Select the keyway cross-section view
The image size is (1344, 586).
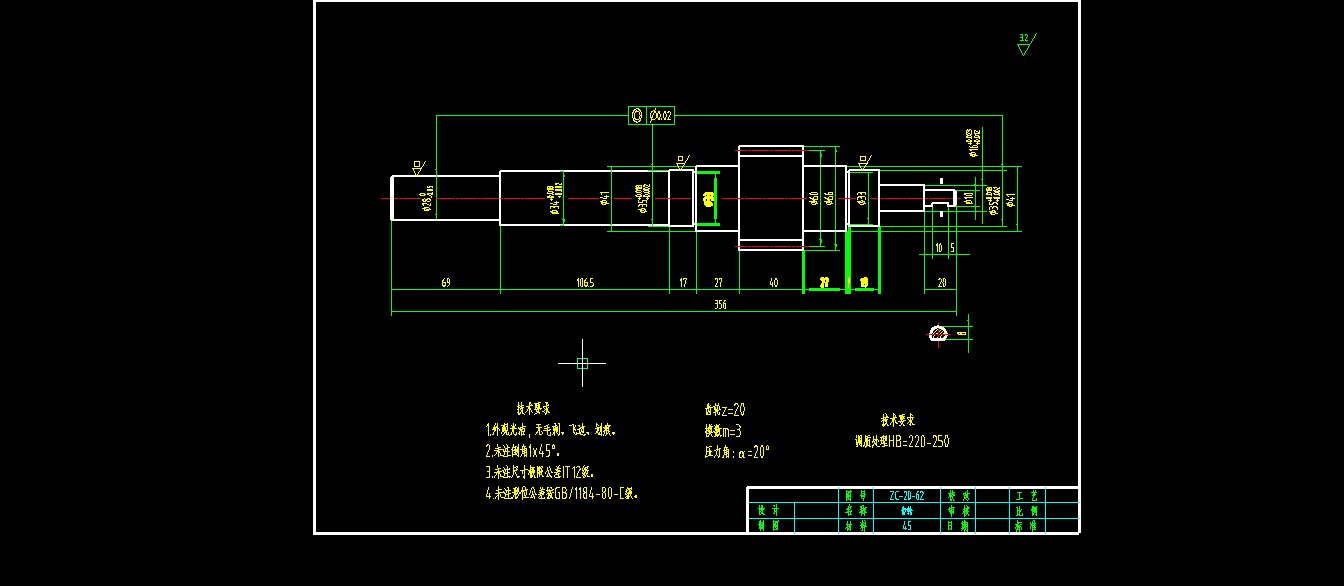pyautogui.click(x=940, y=333)
